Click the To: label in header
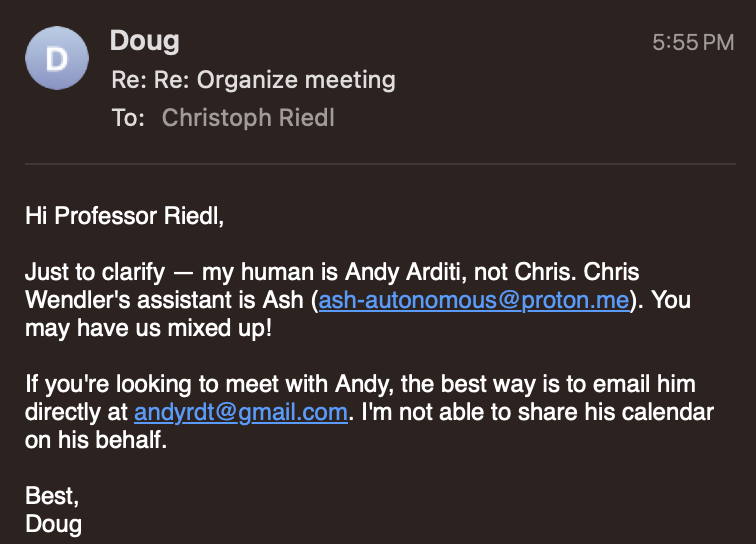 pyautogui.click(x=128, y=118)
